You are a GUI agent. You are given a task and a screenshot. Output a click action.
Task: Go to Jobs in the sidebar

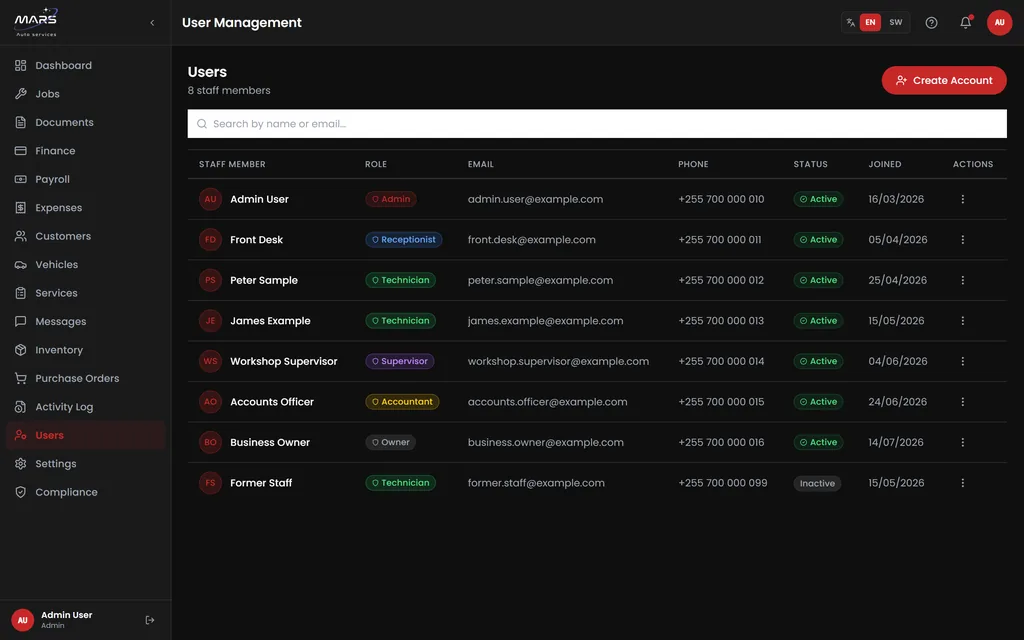(x=86, y=94)
